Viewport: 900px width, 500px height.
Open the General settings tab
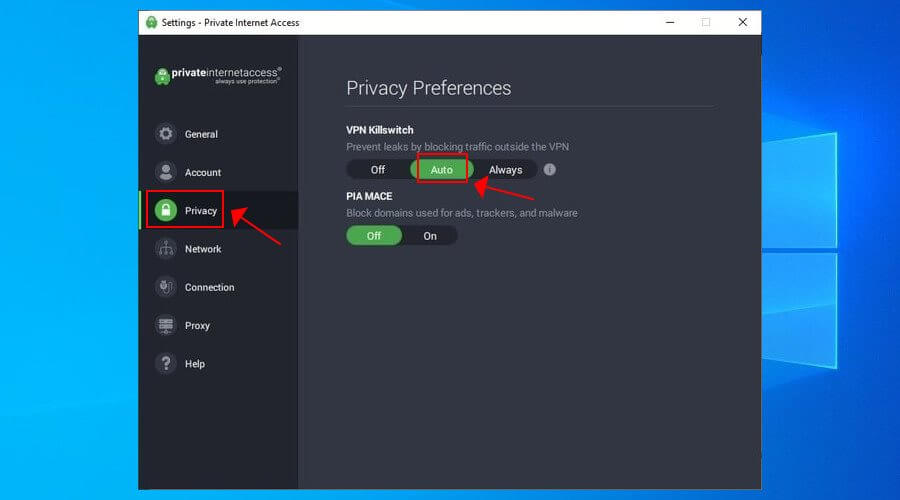tap(218, 134)
